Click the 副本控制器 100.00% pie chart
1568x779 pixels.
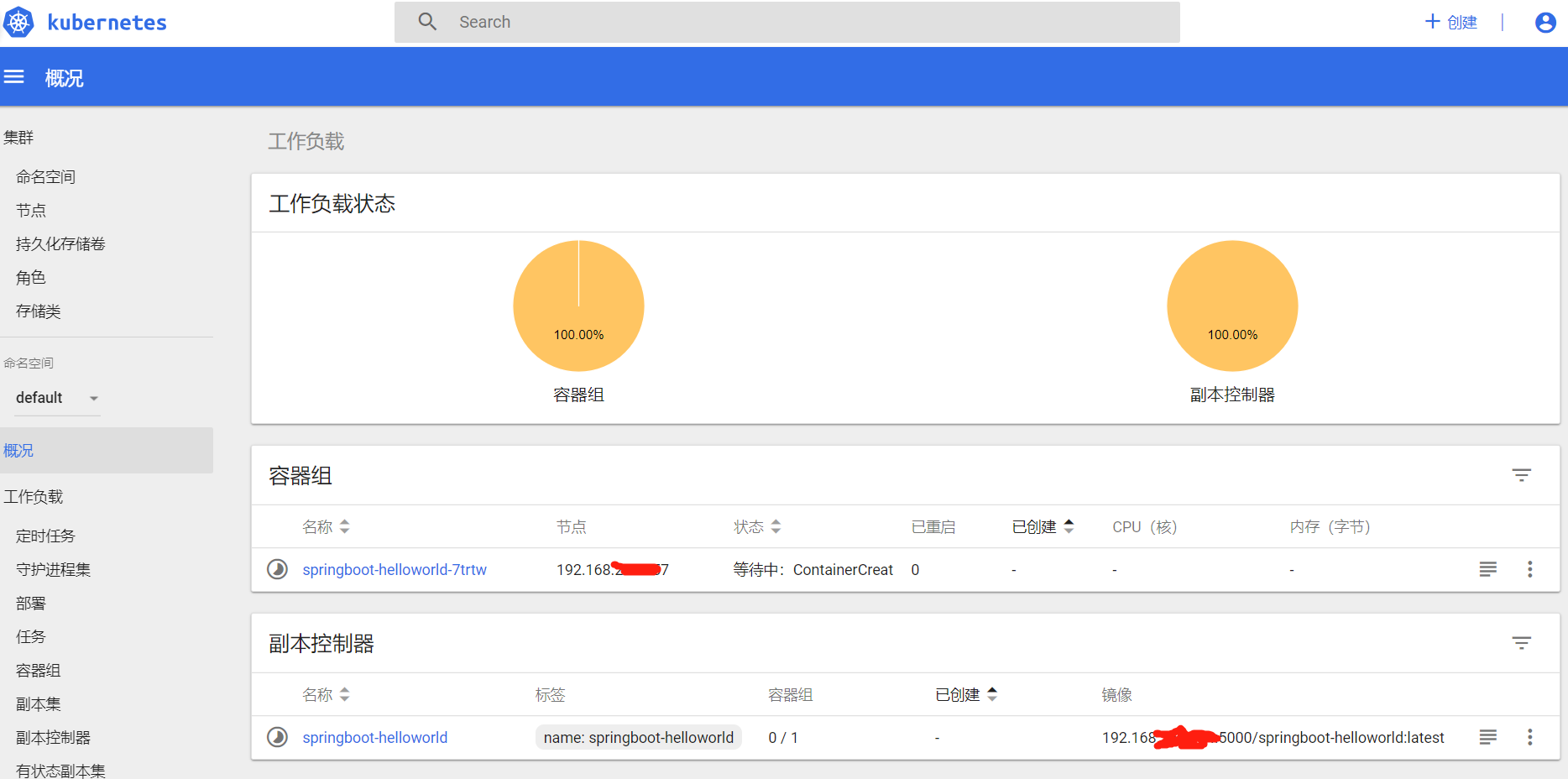1232,306
